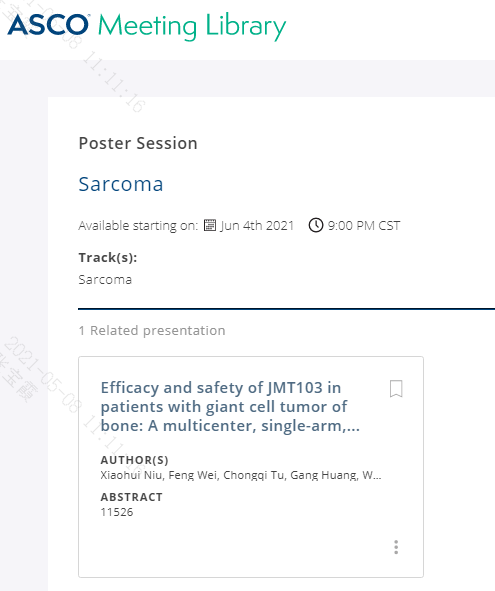Click the ABSTRACT label on card
Image resolution: width=495 pixels, height=591 pixels.
(x=132, y=497)
